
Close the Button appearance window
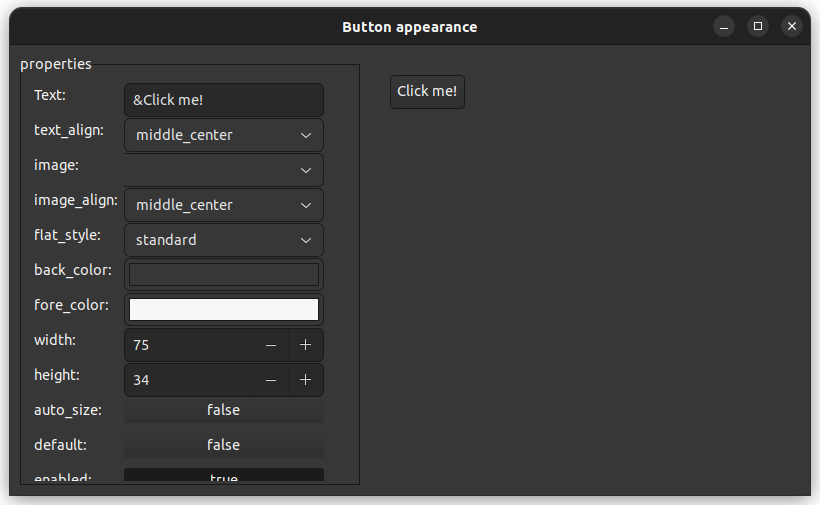[x=792, y=27]
